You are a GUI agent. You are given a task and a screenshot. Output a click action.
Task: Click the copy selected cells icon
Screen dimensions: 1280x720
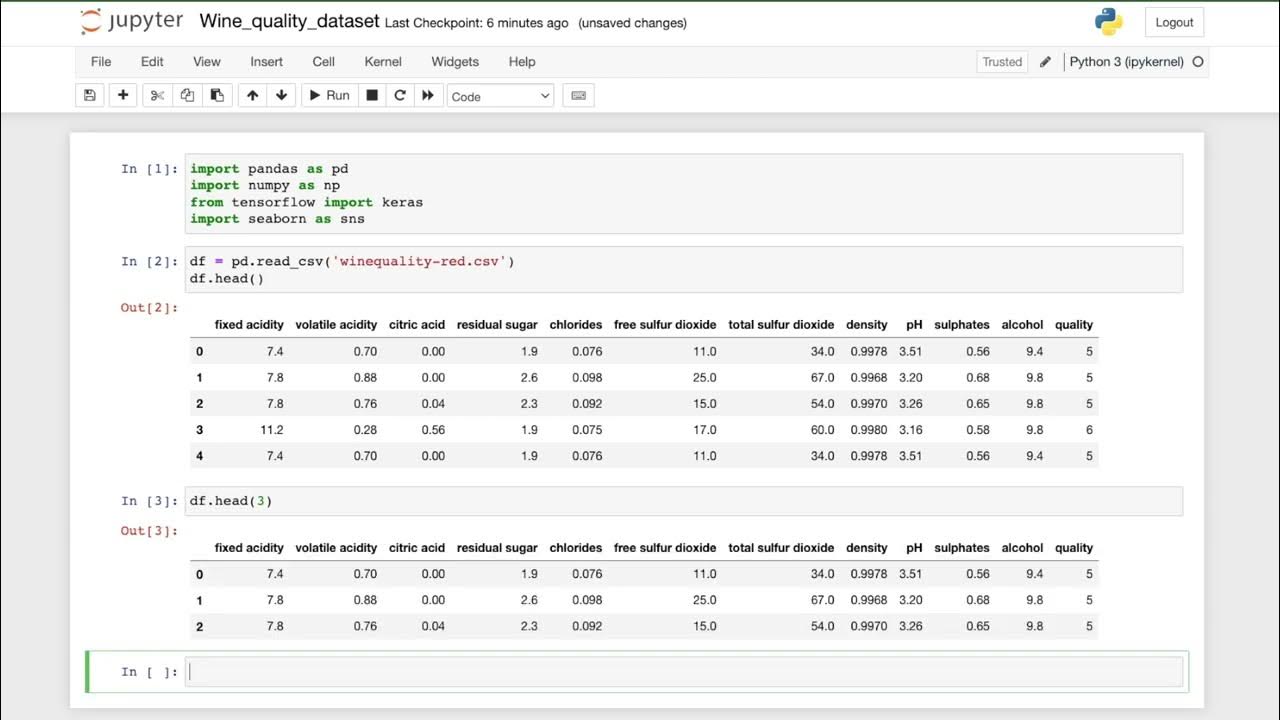pyautogui.click(x=187, y=95)
